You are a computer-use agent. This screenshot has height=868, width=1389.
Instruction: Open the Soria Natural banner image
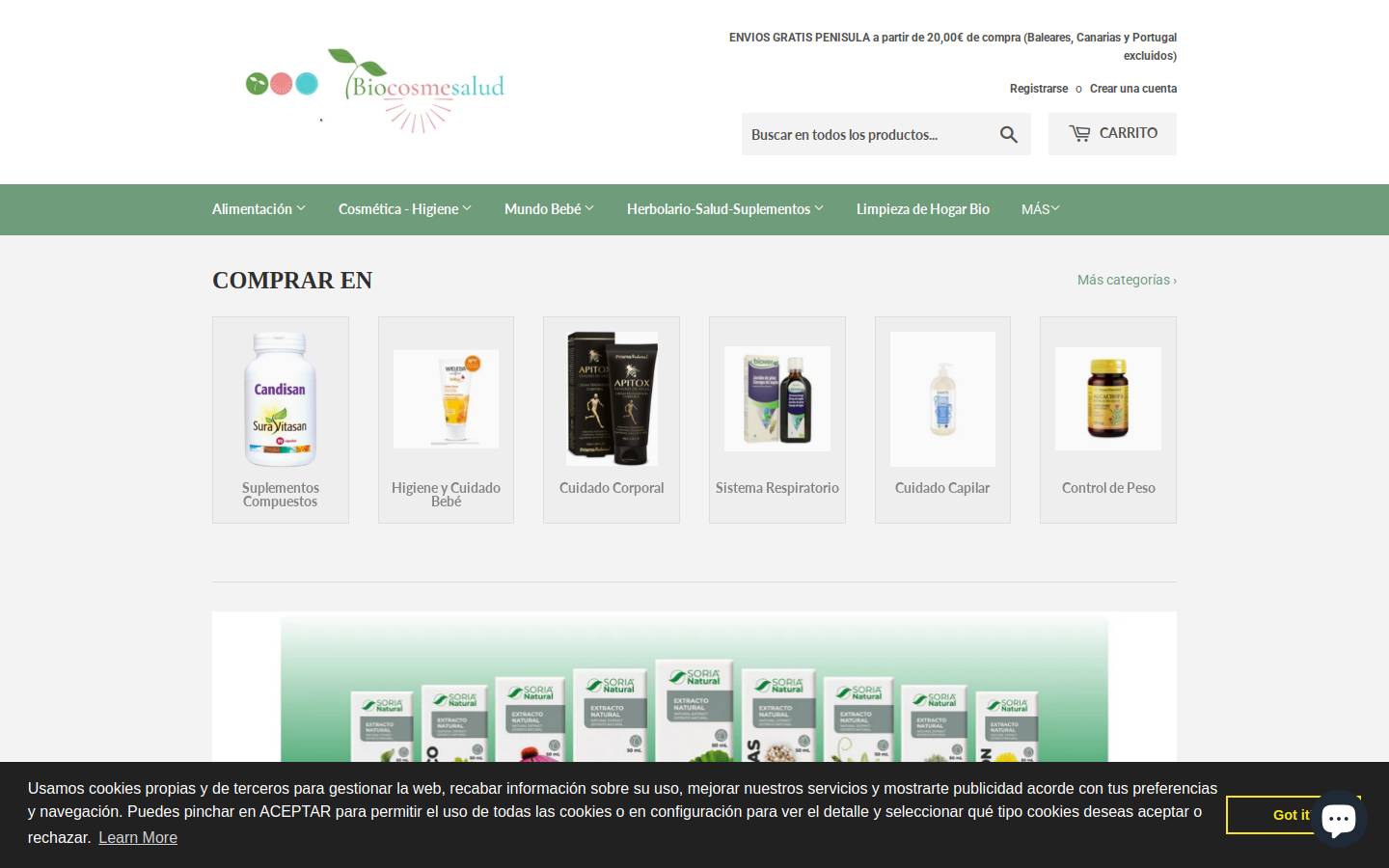click(694, 687)
